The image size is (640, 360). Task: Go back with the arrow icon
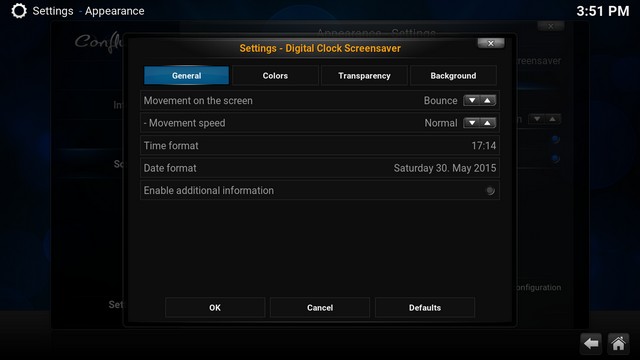[x=591, y=344]
